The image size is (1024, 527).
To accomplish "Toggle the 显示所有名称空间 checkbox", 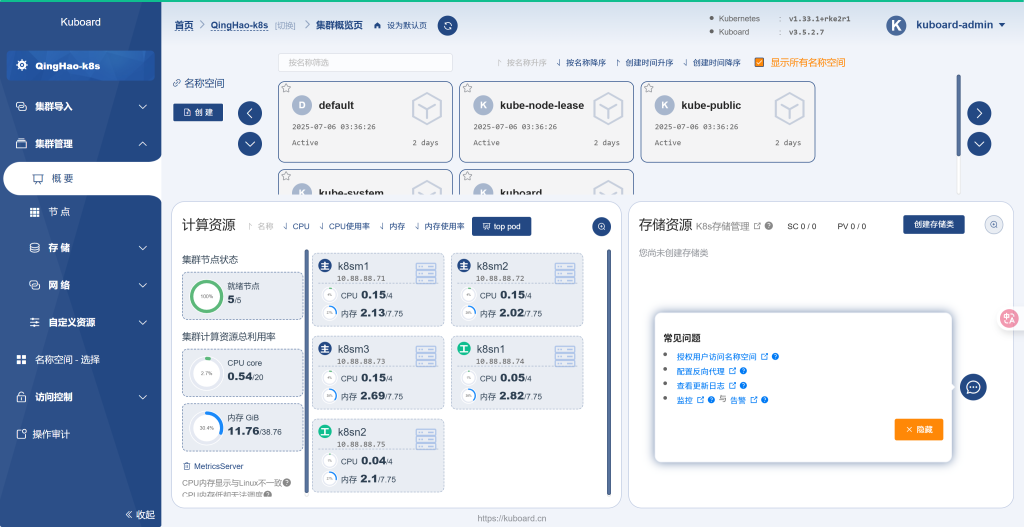I will (x=760, y=62).
